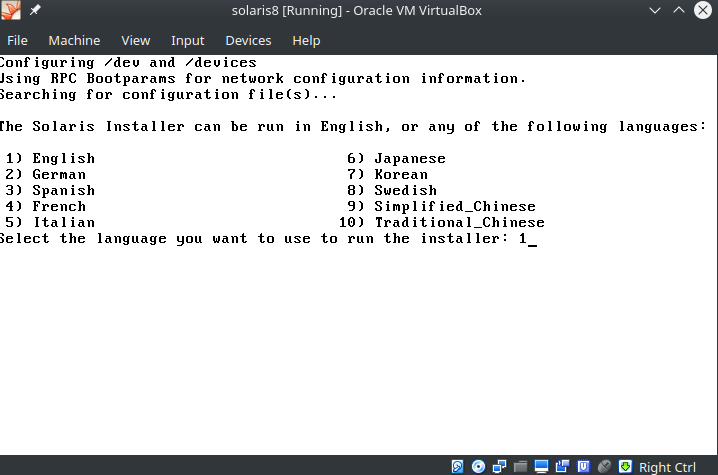Click the optical disc status icon
The image size is (718, 475).
tap(478, 467)
